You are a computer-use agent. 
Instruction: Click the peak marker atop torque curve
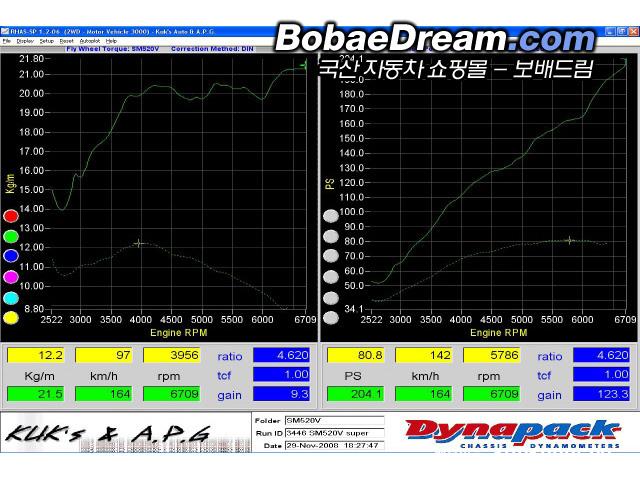(x=304, y=64)
